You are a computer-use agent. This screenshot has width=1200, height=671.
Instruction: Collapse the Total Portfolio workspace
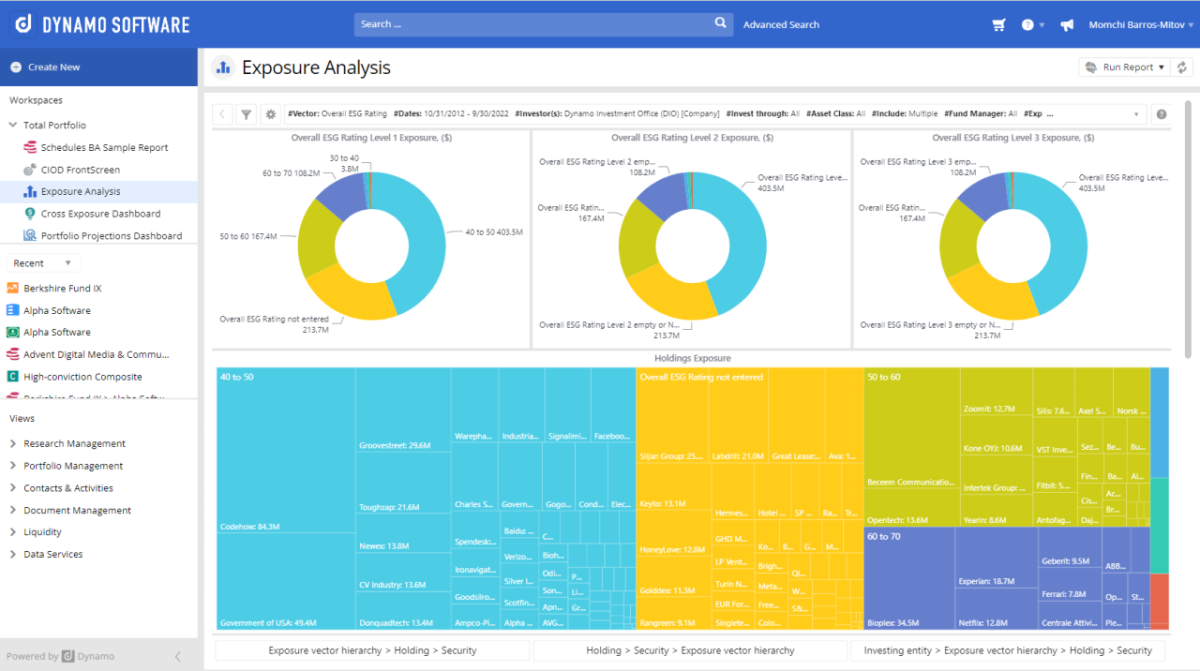click(x=13, y=126)
